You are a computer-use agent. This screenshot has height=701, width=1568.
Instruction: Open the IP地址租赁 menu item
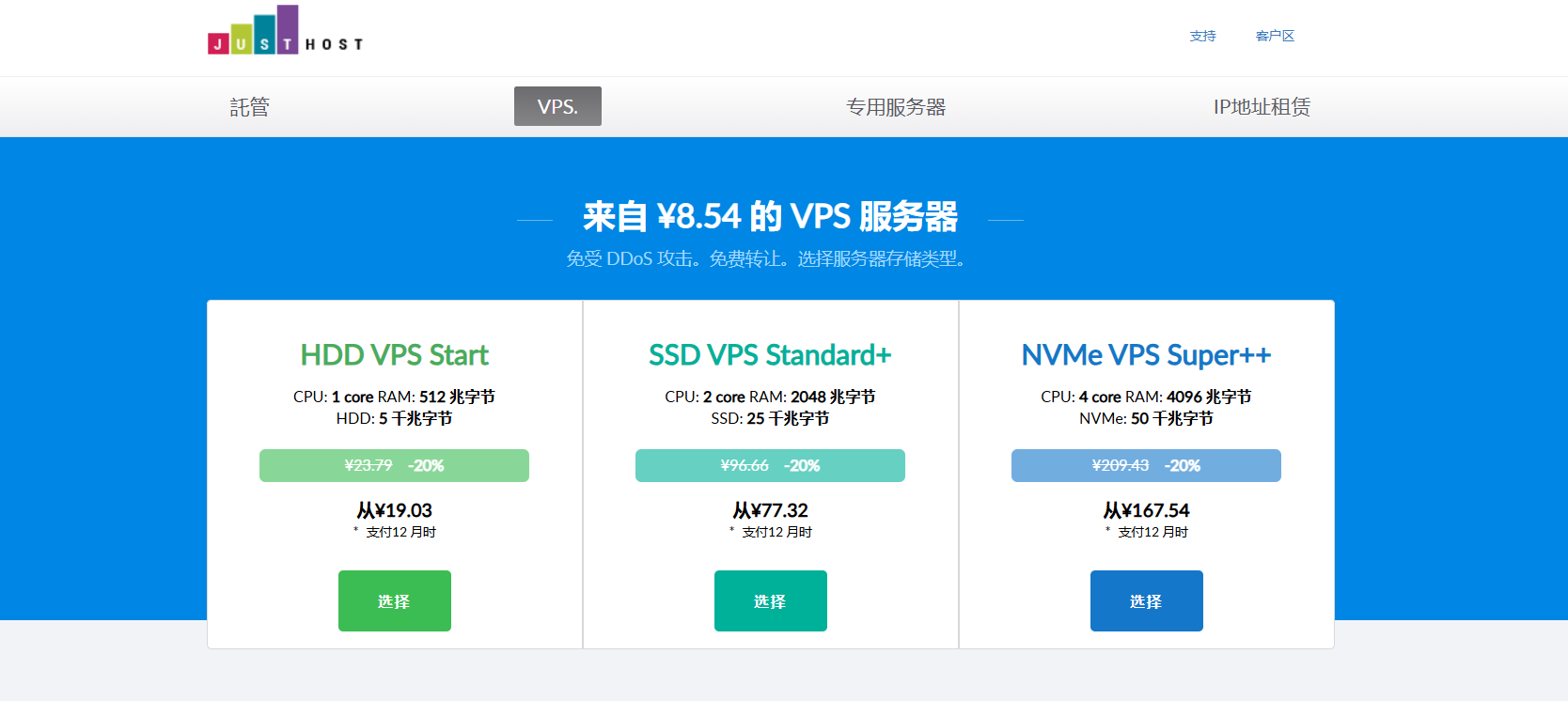point(1262,107)
